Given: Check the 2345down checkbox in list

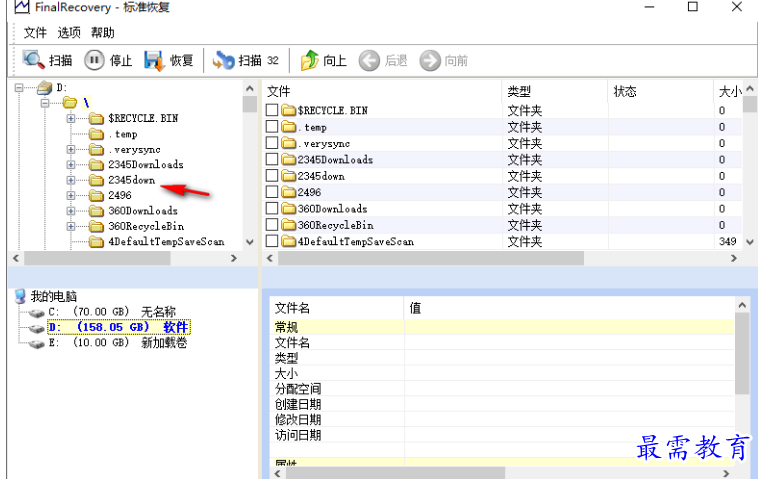Looking at the screenshot, I should point(272,175).
